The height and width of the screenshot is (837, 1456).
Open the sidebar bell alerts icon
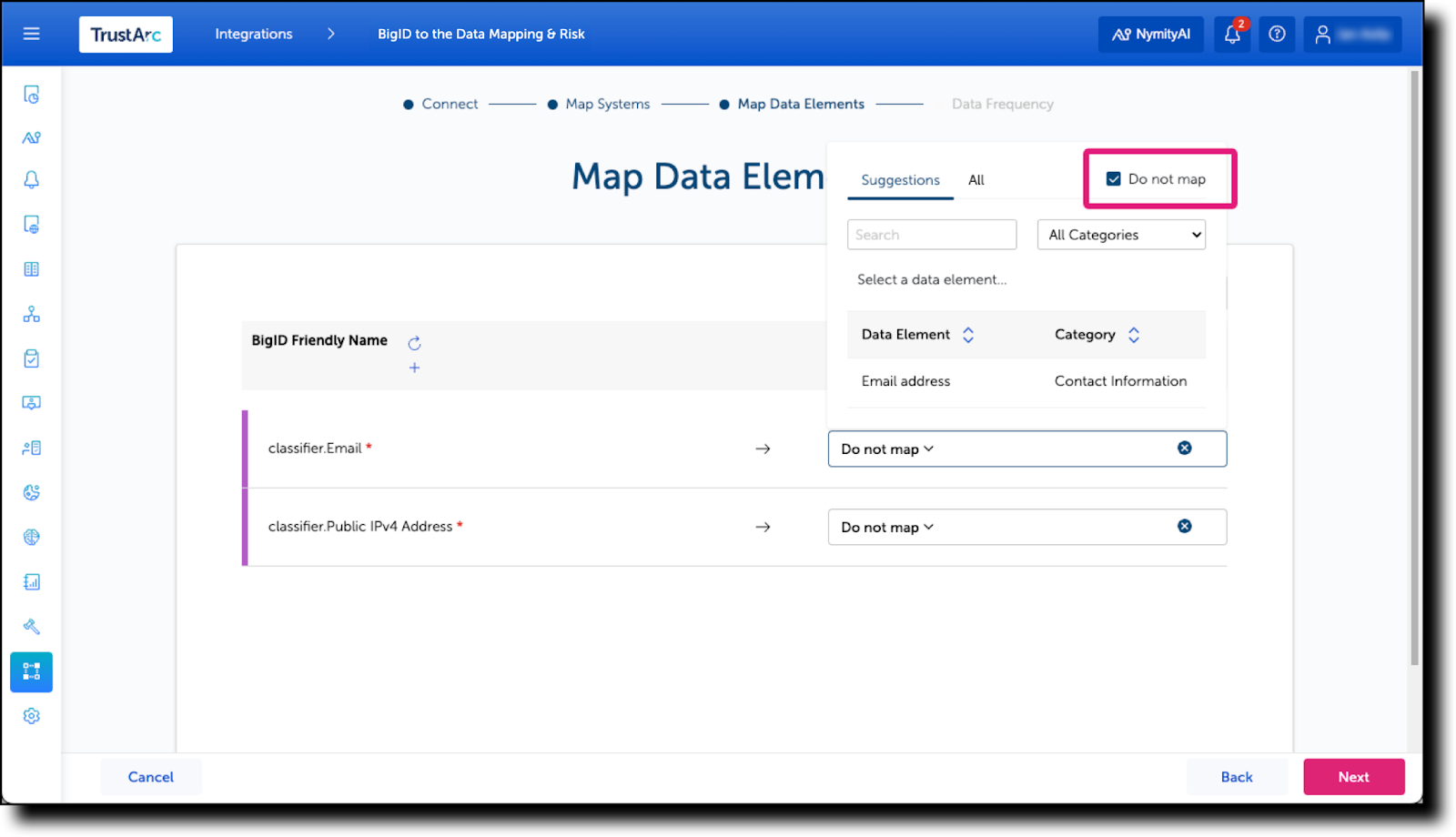32,180
